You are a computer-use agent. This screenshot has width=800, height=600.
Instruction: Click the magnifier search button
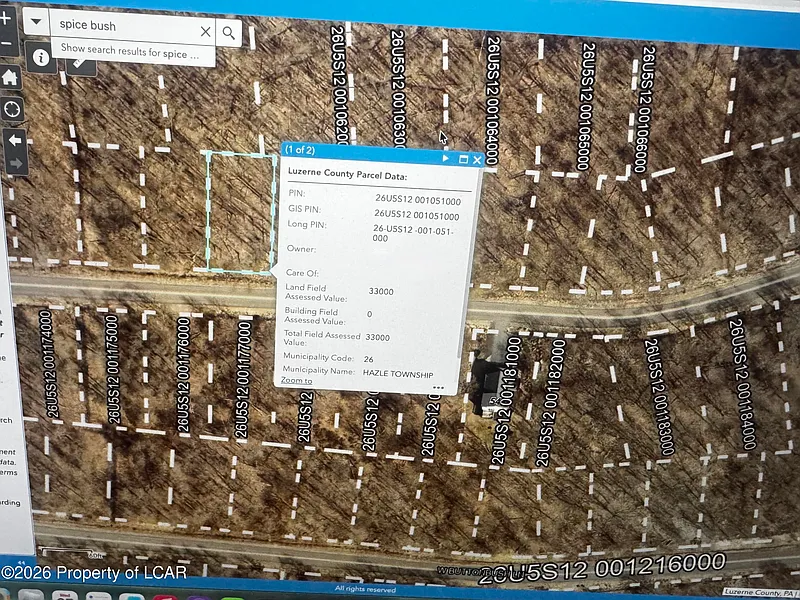pyautogui.click(x=229, y=32)
